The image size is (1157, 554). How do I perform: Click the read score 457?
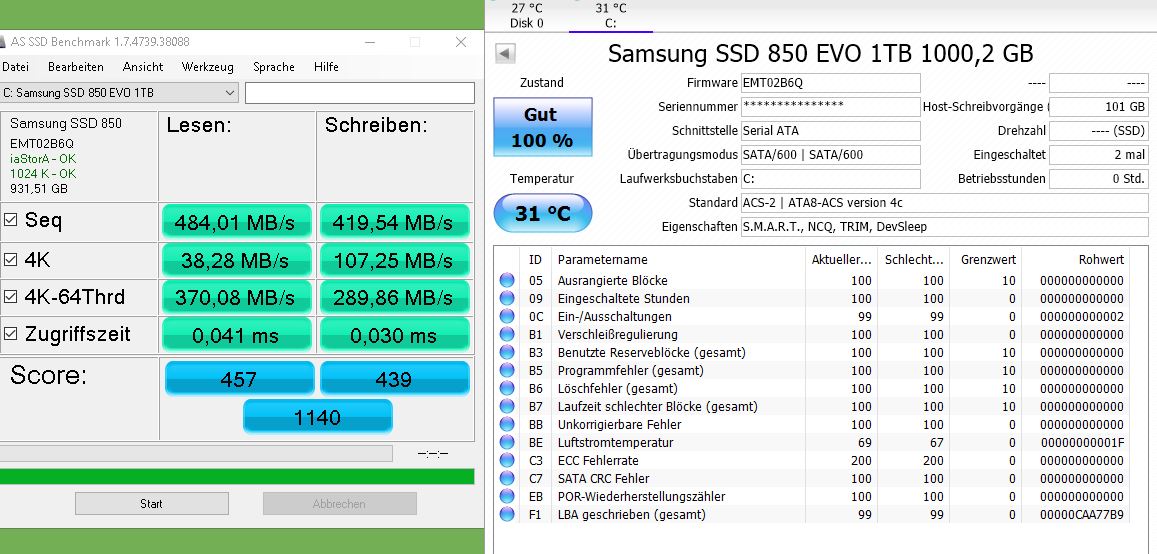tap(239, 378)
